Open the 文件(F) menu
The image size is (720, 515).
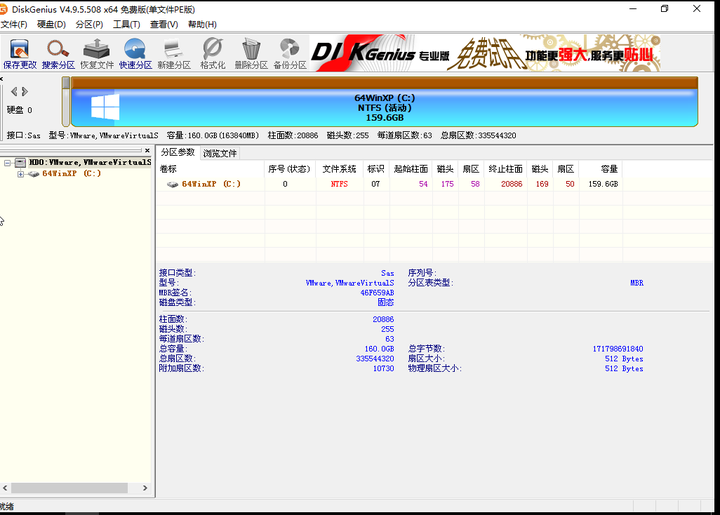(x=14, y=24)
